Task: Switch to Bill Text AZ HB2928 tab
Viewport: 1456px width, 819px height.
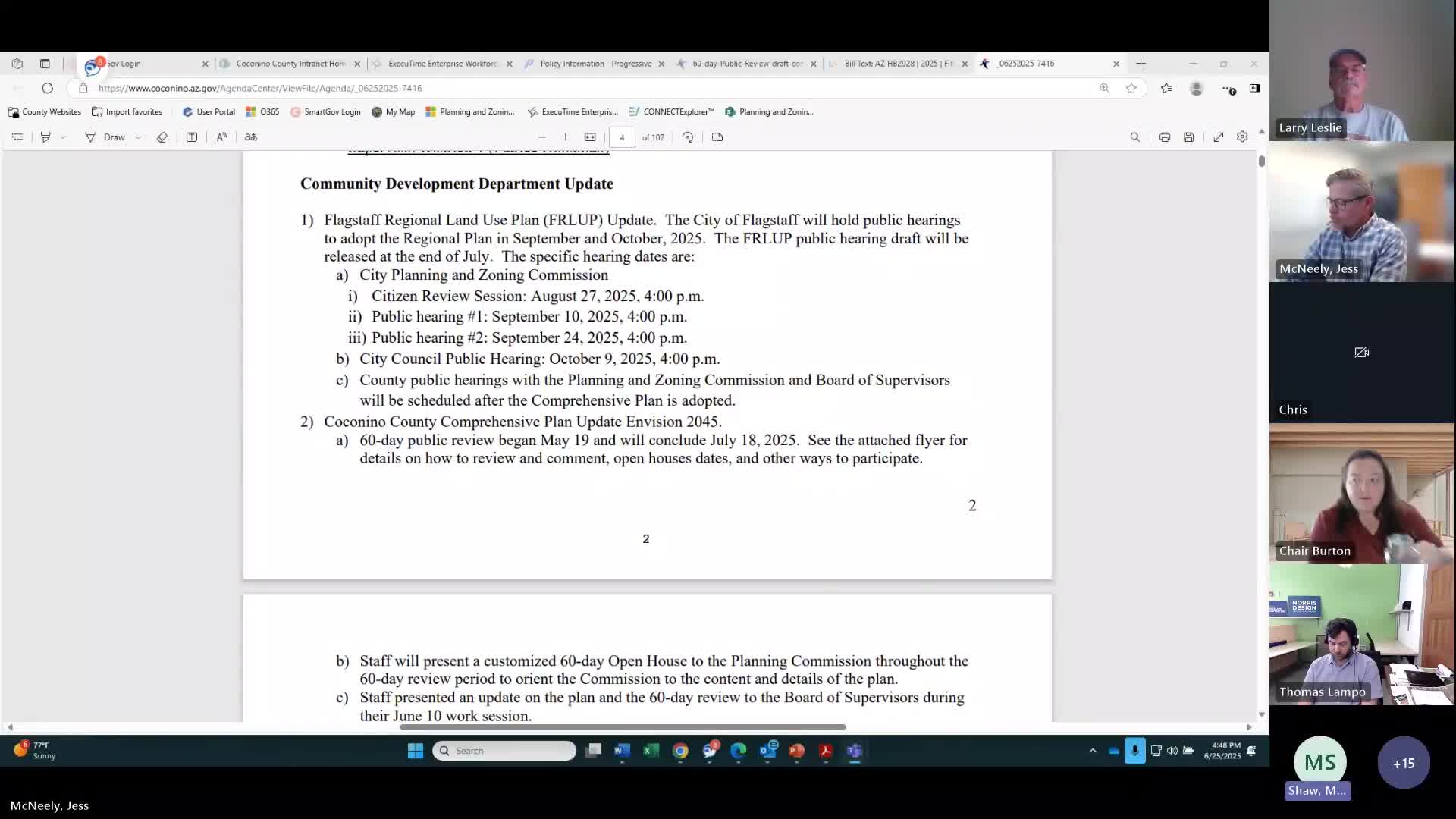Action: (x=898, y=64)
